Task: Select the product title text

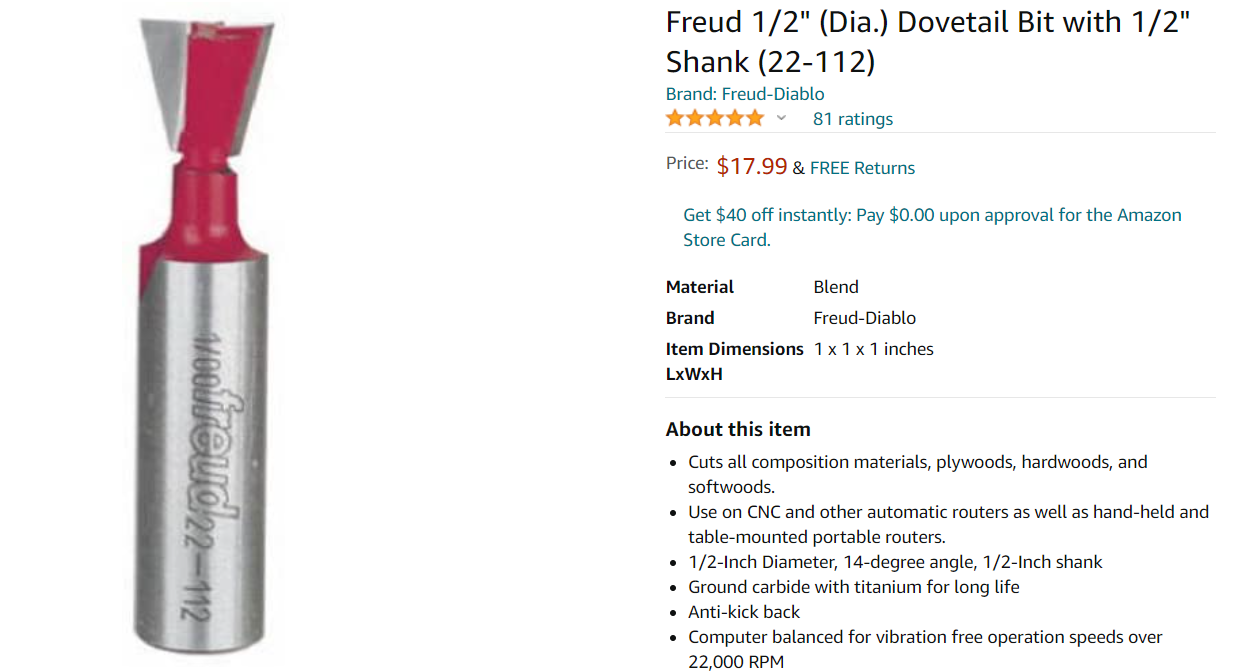Action: pos(928,42)
